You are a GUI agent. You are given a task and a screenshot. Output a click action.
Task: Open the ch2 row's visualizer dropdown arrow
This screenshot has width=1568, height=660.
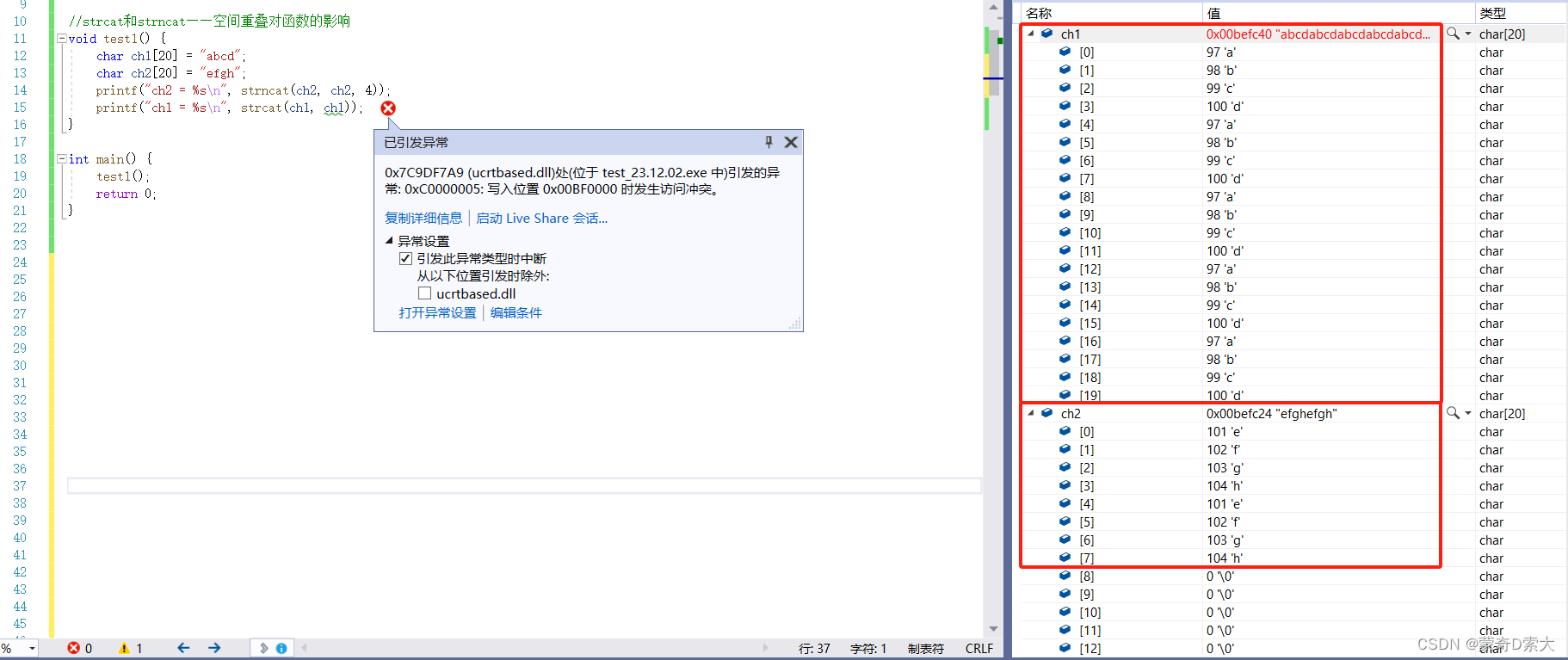click(1468, 413)
